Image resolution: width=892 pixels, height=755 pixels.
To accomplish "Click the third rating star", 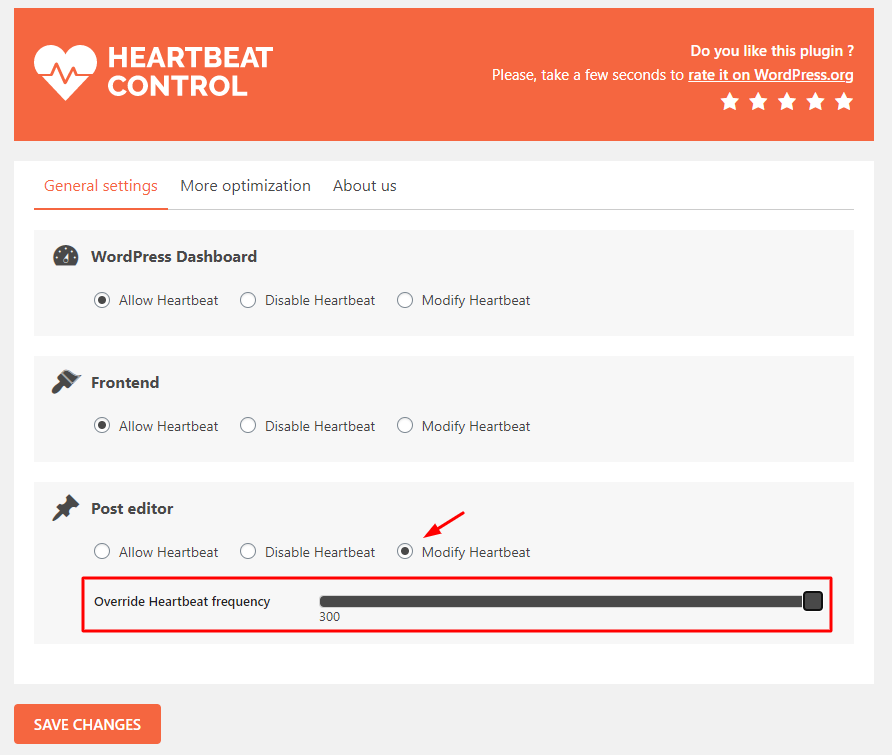I will [787, 101].
